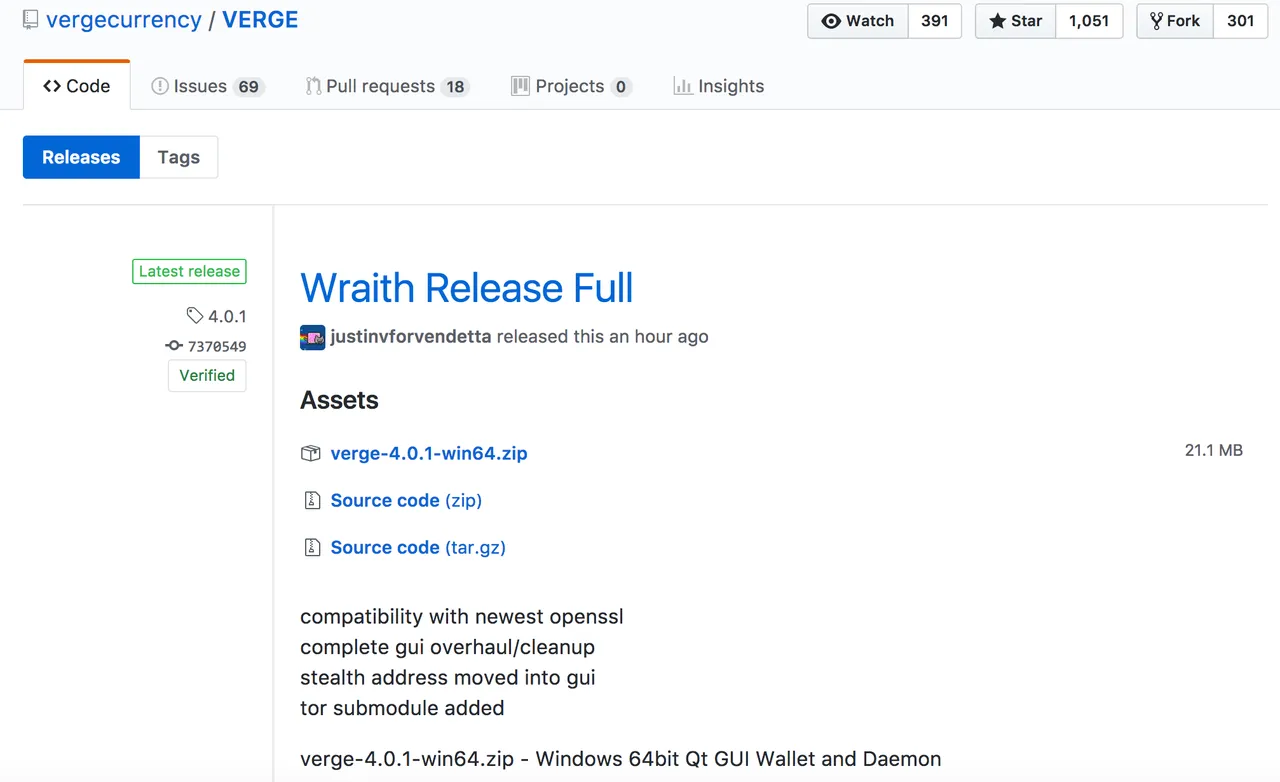Open the Issues tab
This screenshot has height=782, width=1280.
pyautogui.click(x=207, y=86)
